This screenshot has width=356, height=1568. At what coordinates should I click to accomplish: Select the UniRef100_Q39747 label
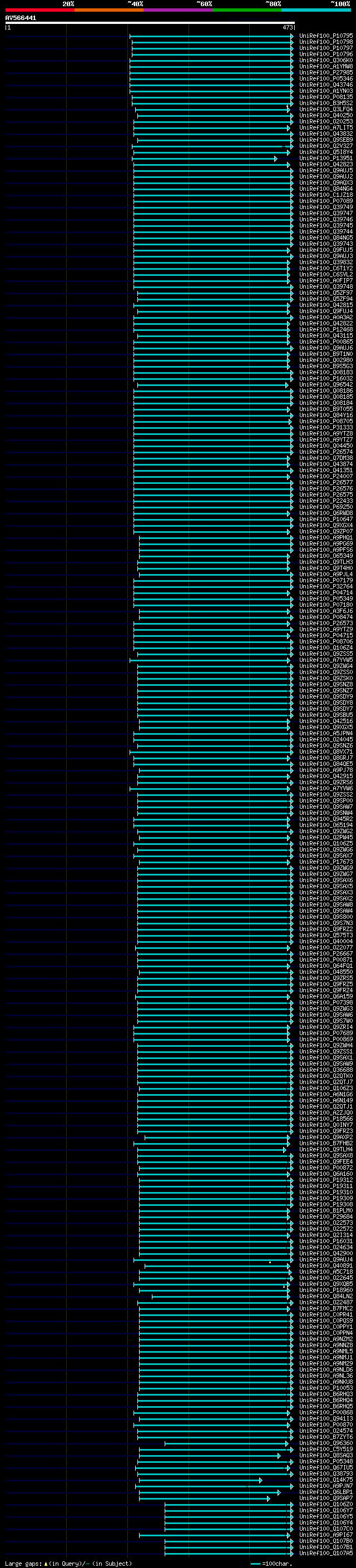click(x=326, y=213)
